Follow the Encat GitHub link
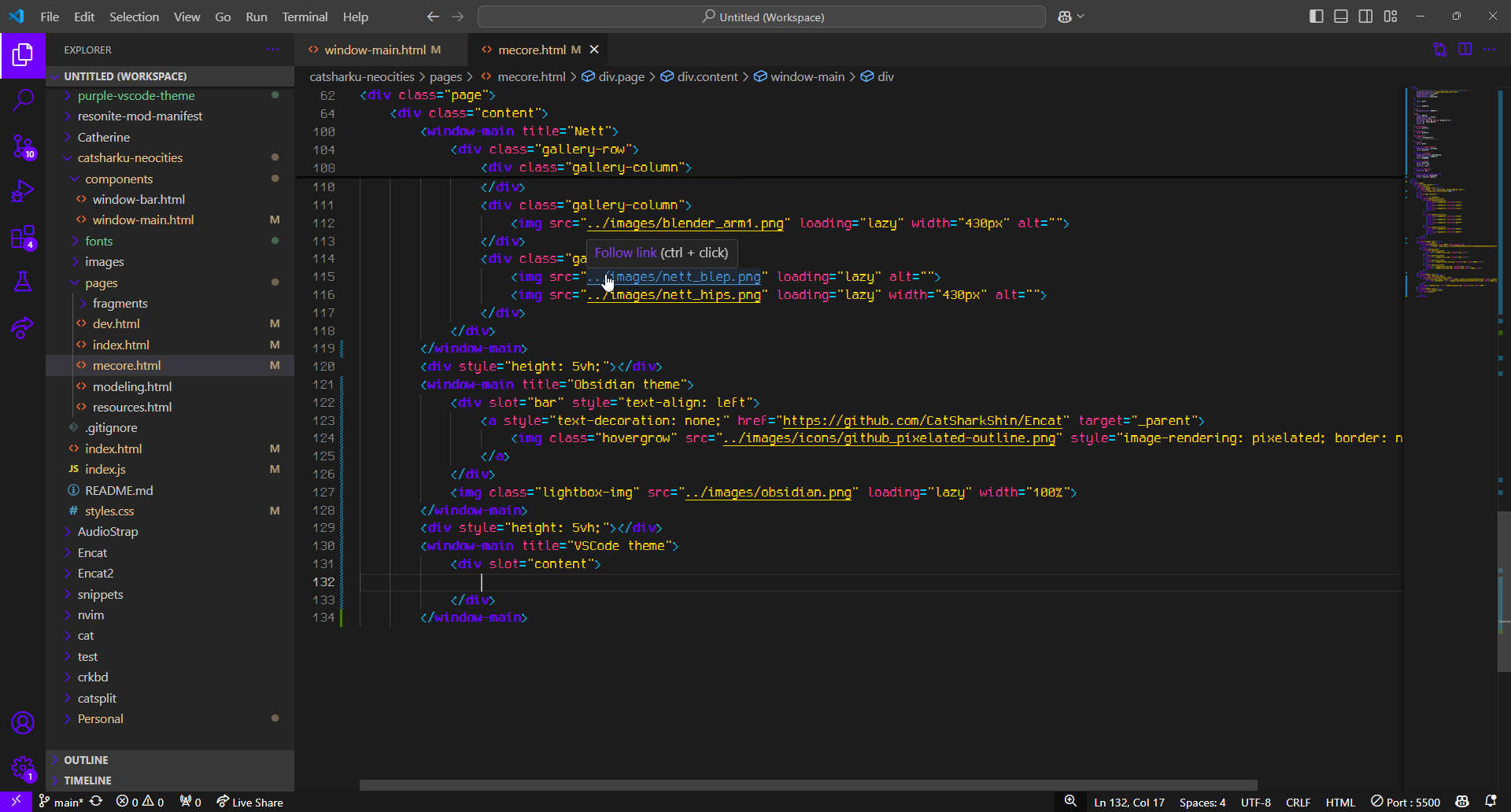The image size is (1511, 812). [922, 421]
